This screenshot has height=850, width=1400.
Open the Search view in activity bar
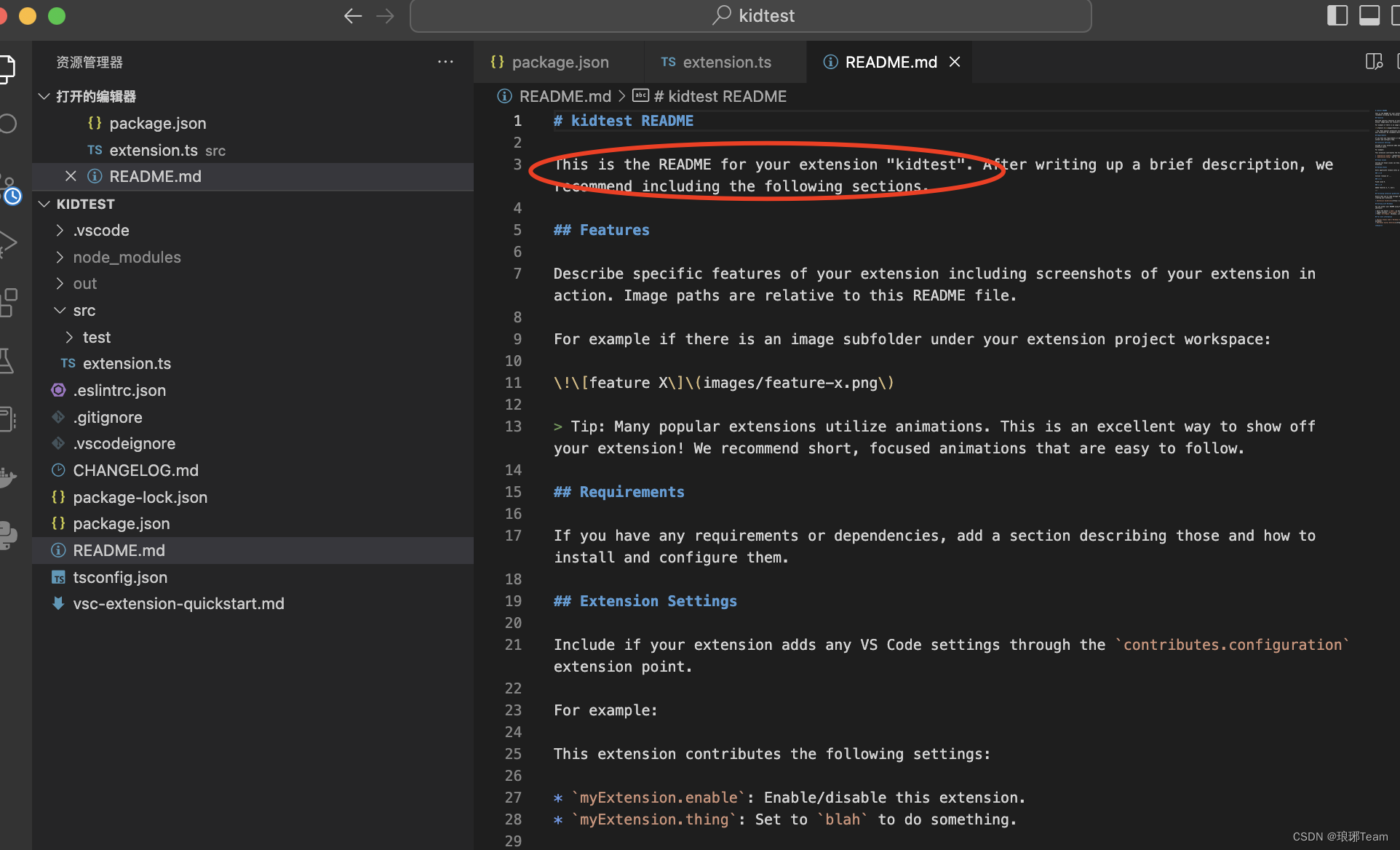(7, 124)
